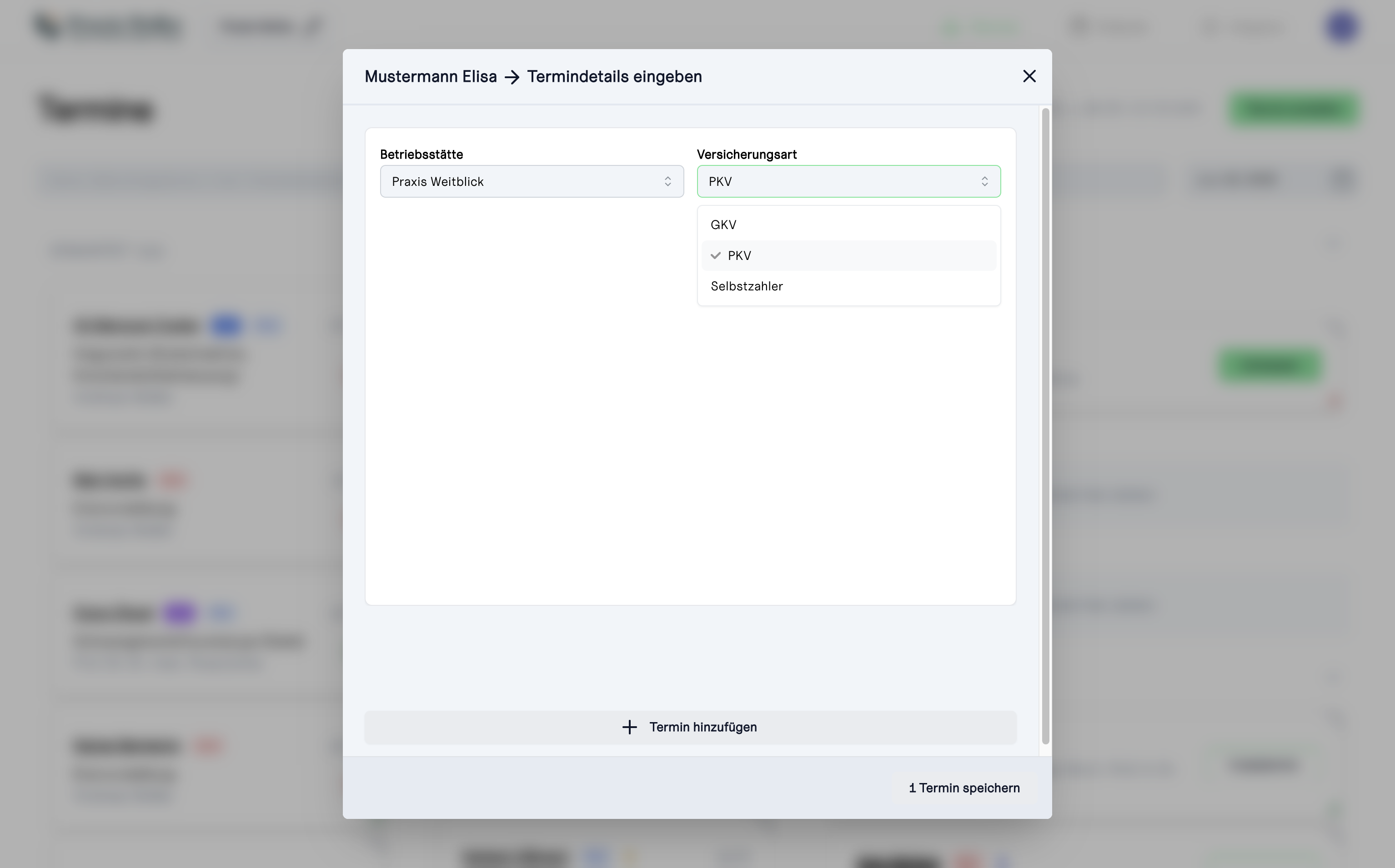This screenshot has height=868, width=1395.
Task: Select the checked PKV option
Action: (x=849, y=255)
